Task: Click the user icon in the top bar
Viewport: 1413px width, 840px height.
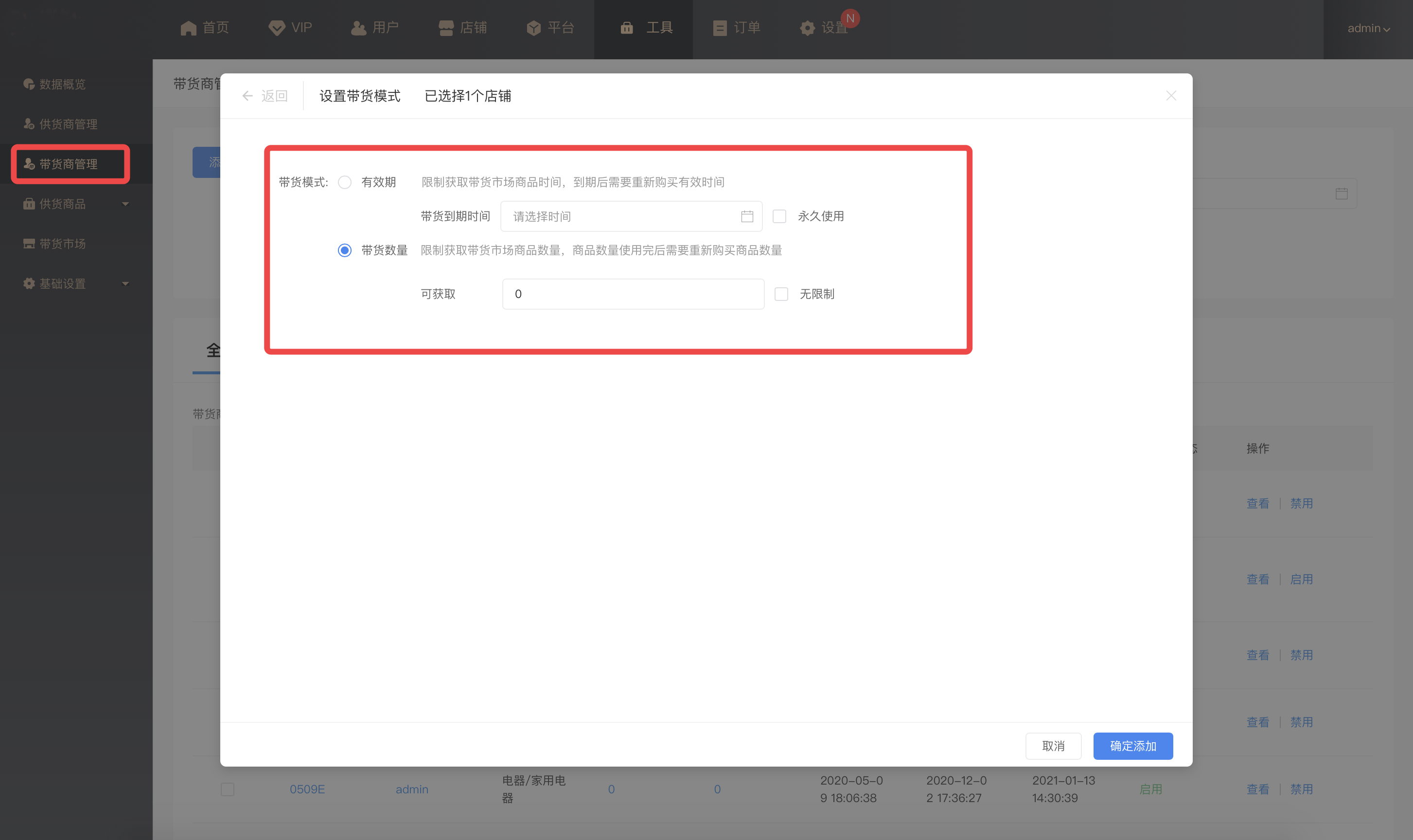Action: 358,28
